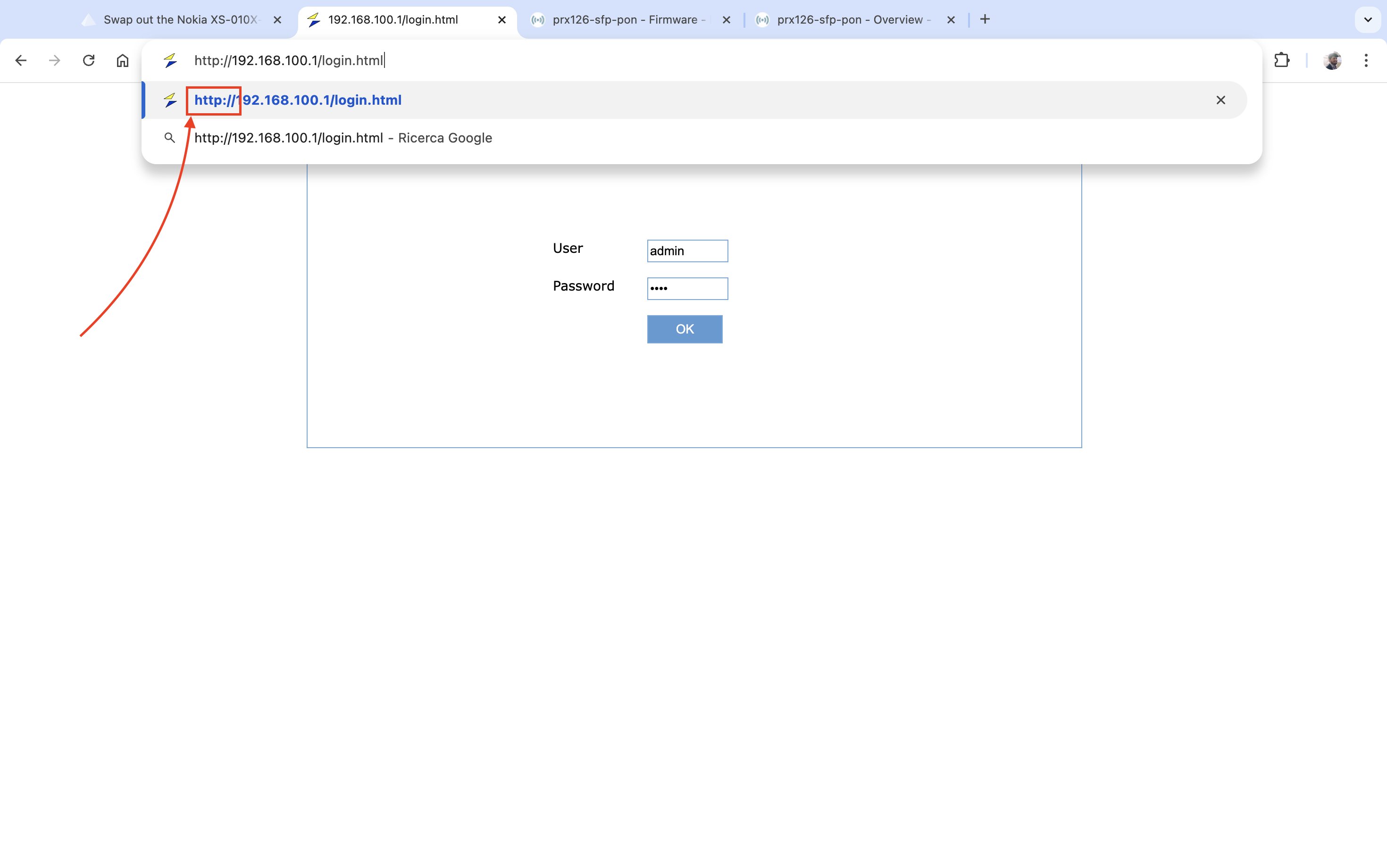Open the browser home page
Viewport: 1387px width, 868px height.
point(122,60)
